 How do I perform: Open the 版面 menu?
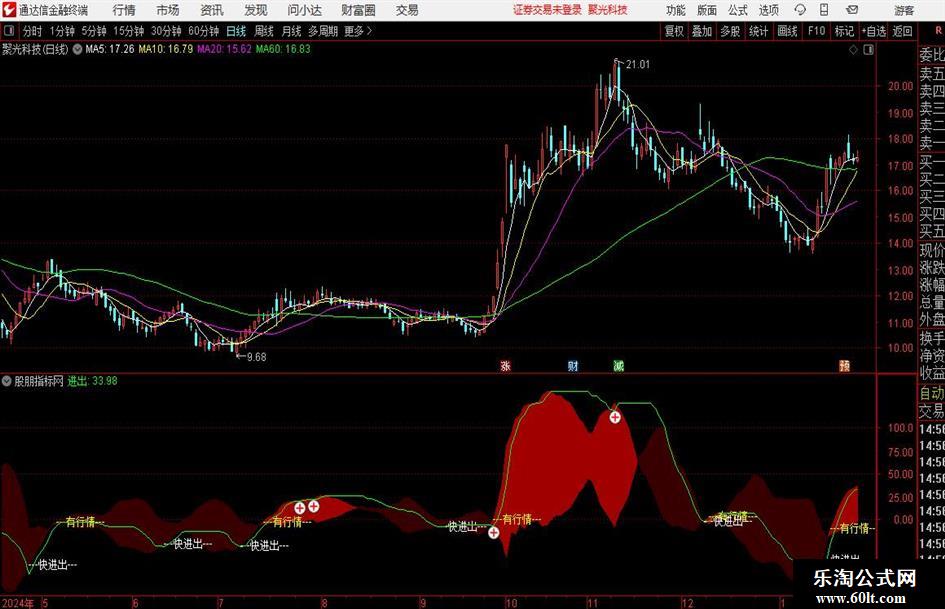pyautogui.click(x=707, y=10)
